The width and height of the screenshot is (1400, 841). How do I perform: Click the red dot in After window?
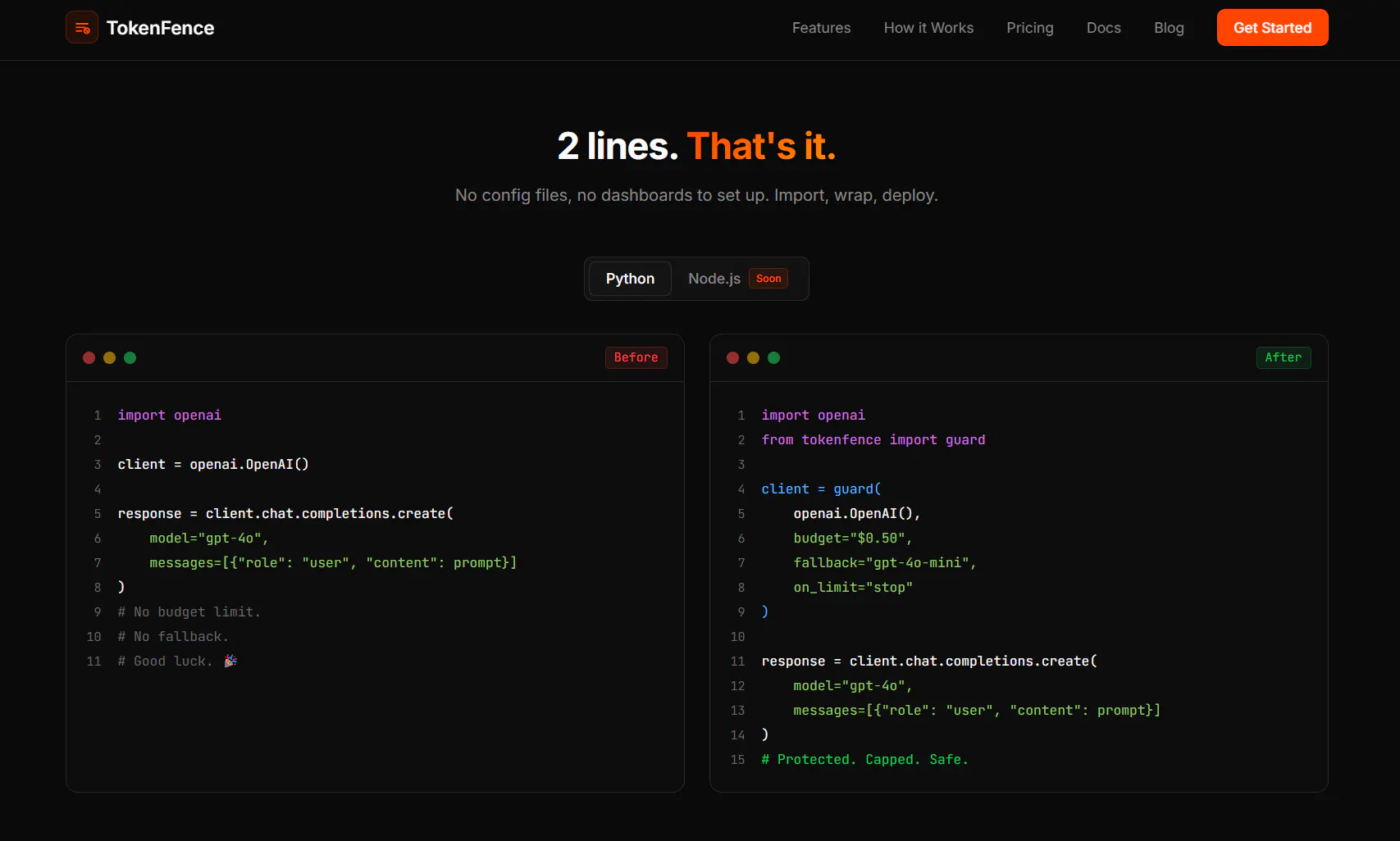coord(733,357)
